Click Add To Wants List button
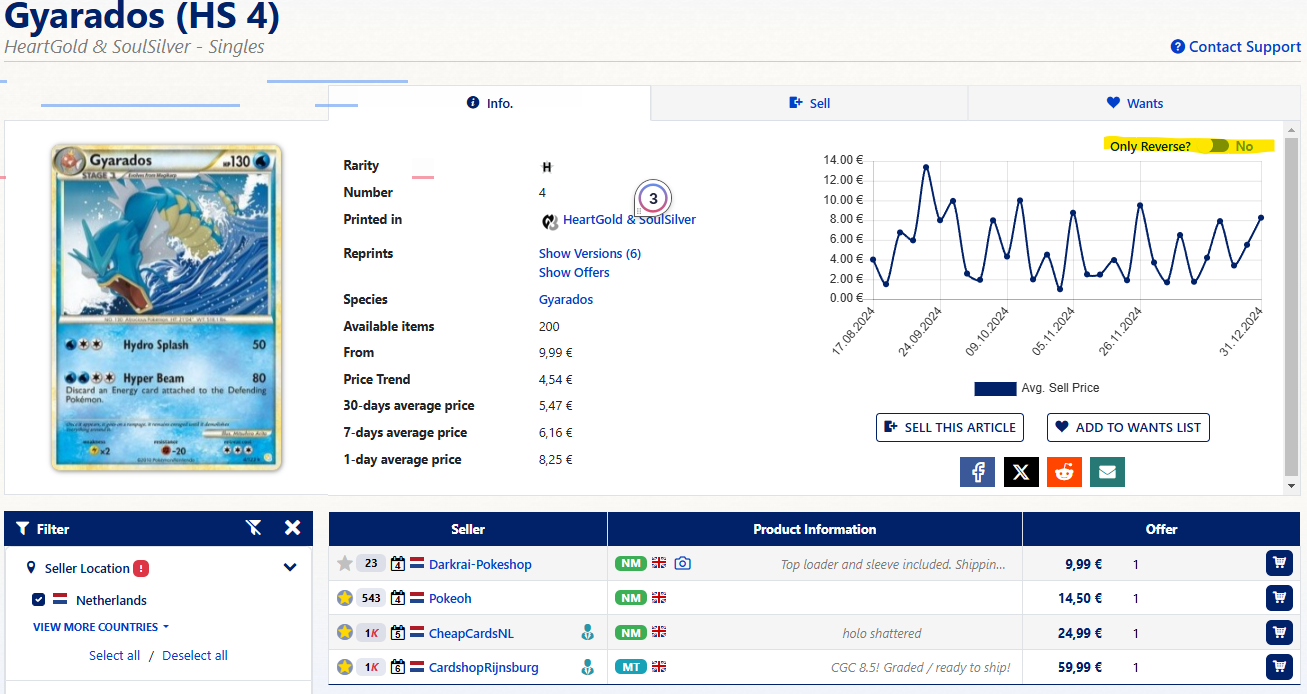The height and width of the screenshot is (694, 1307). tap(1128, 427)
